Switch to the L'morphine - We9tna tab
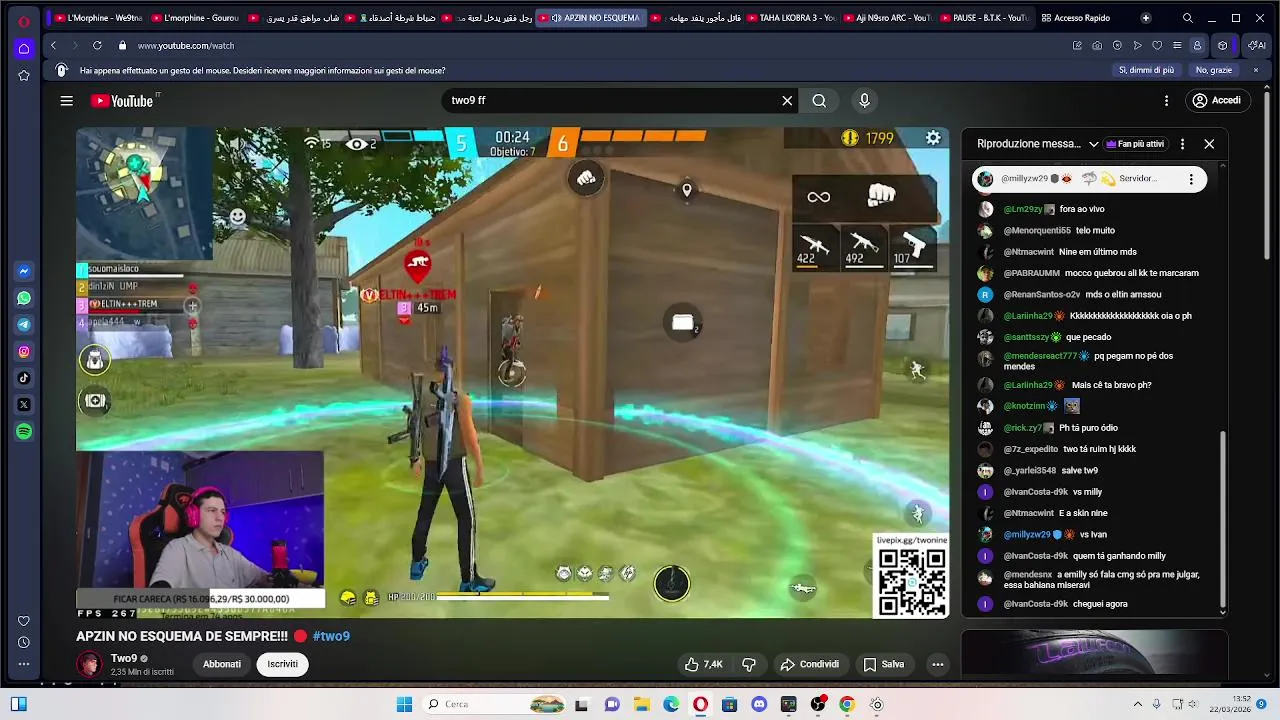This screenshot has width=1280, height=720. tap(98, 18)
